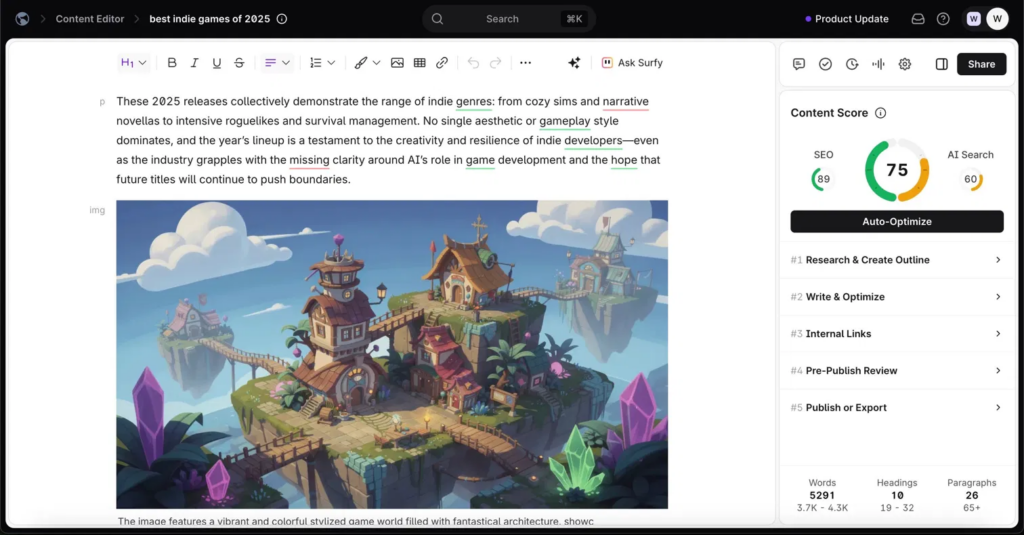Screen dimensions: 1024x535
Task: Open the H1 heading style dropdown
Action: coord(133,63)
